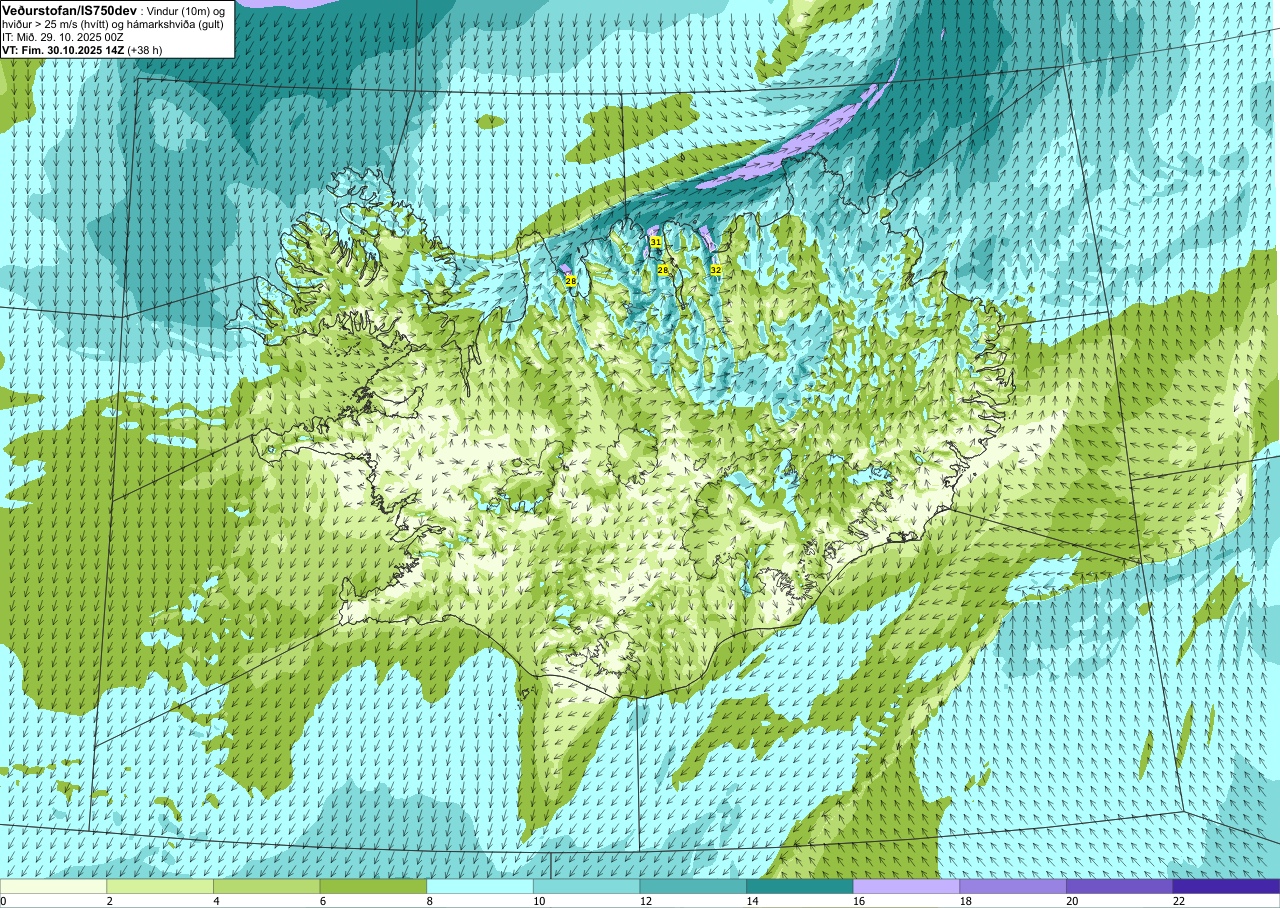Screen dimensions: 1280x908
Task: Click the 18–20 m/s purple legend swatch
Action: (1013, 886)
